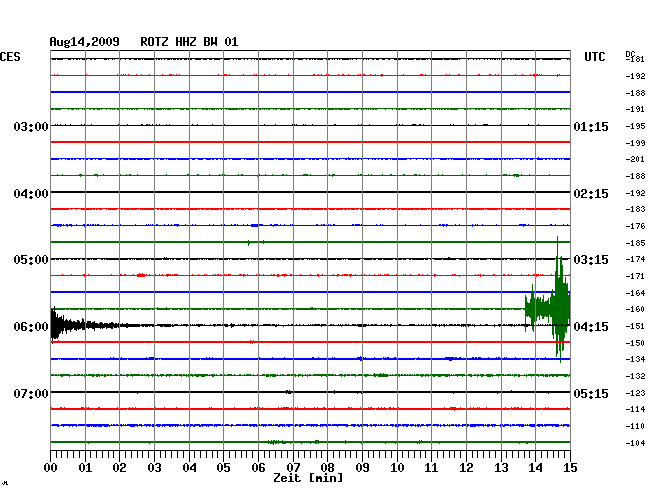
Task: Click the large green seismic burst near minute 14
Action: click(x=548, y=300)
